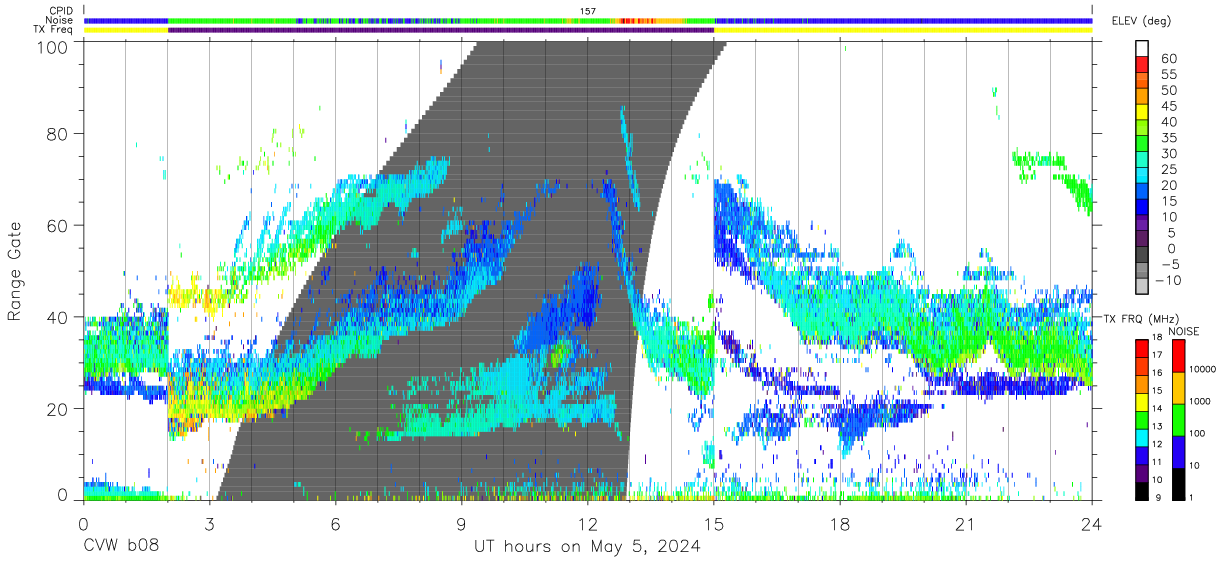
Task: Click the 'CPID' label at top left
Action: [x=62, y=10]
